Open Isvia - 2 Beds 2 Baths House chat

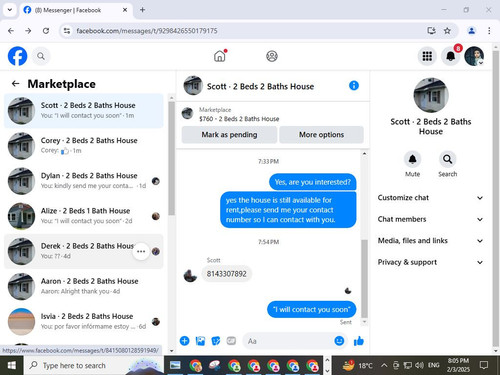(84, 322)
